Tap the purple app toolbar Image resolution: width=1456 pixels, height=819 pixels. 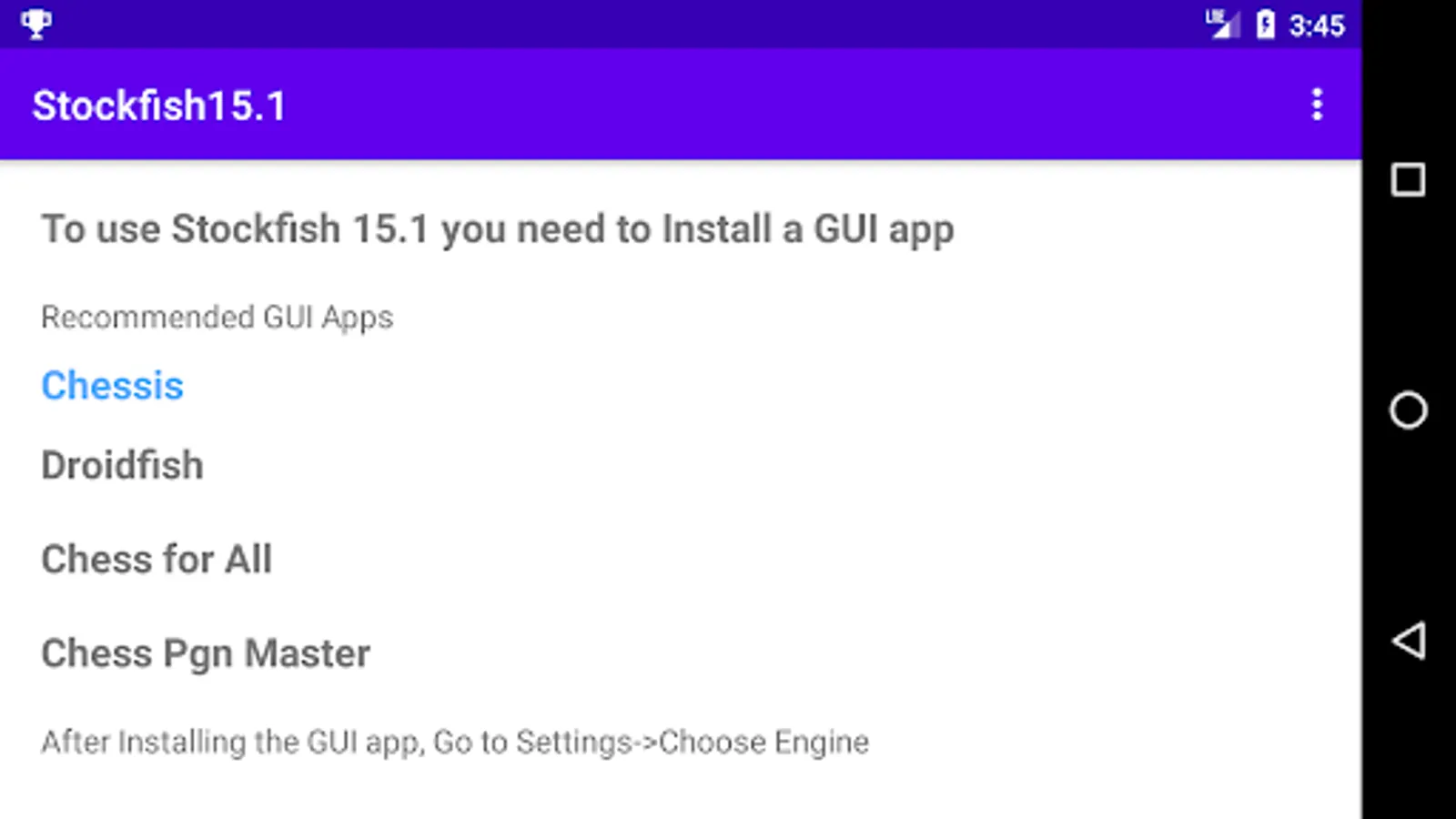coord(728,105)
